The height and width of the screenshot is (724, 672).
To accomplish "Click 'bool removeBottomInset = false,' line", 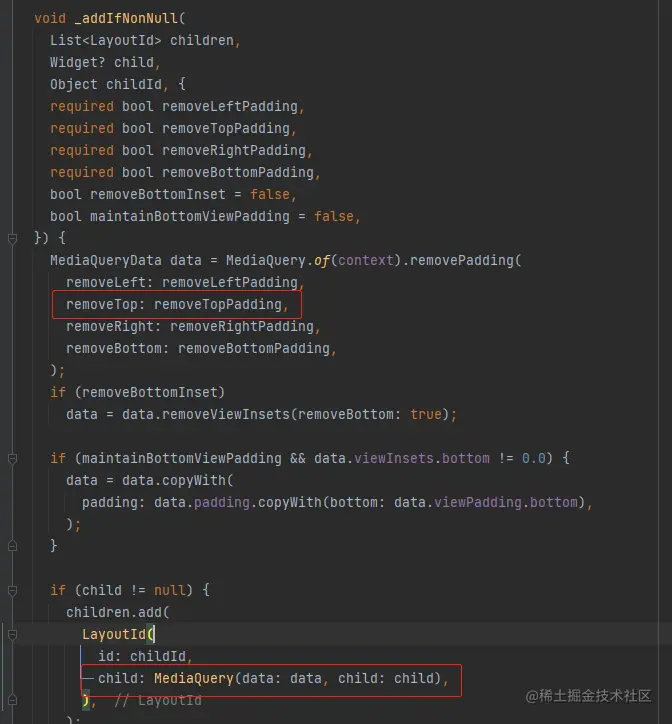I will [x=173, y=194].
